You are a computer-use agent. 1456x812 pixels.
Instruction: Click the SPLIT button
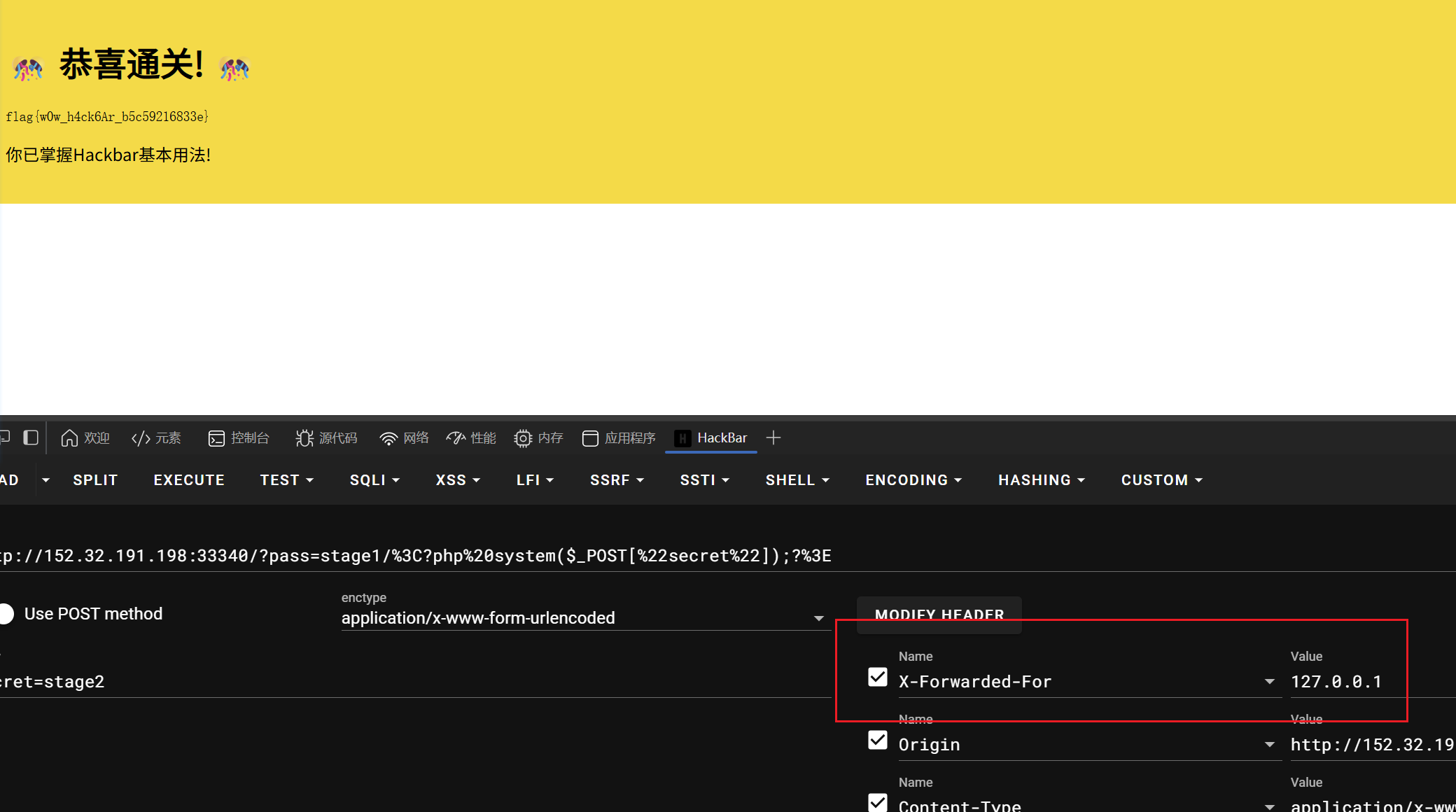tap(95, 480)
